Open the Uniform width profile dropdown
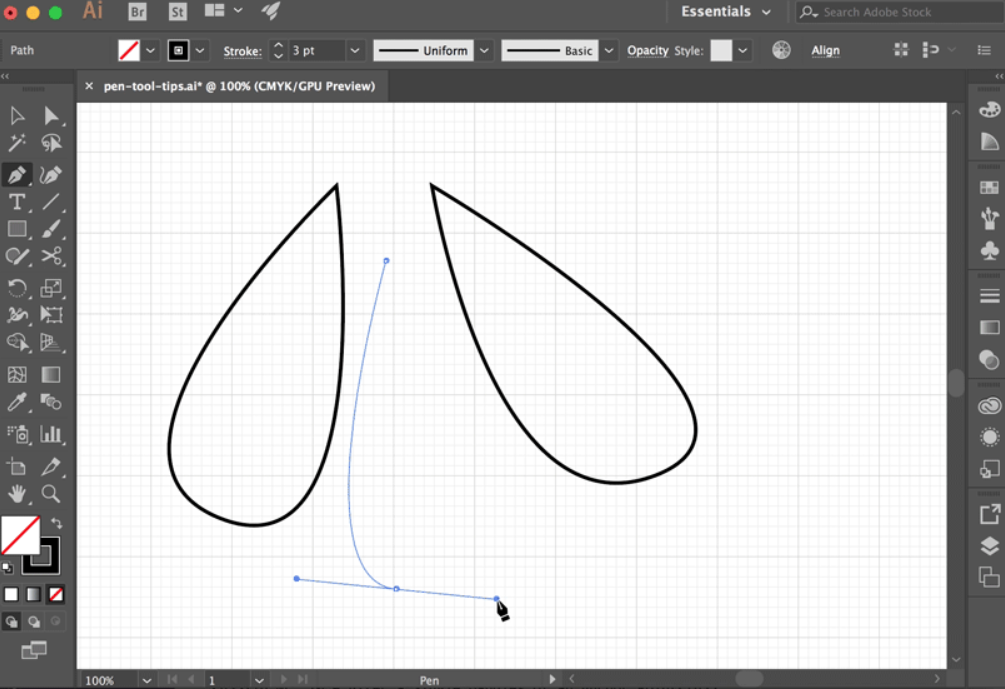 coord(484,50)
